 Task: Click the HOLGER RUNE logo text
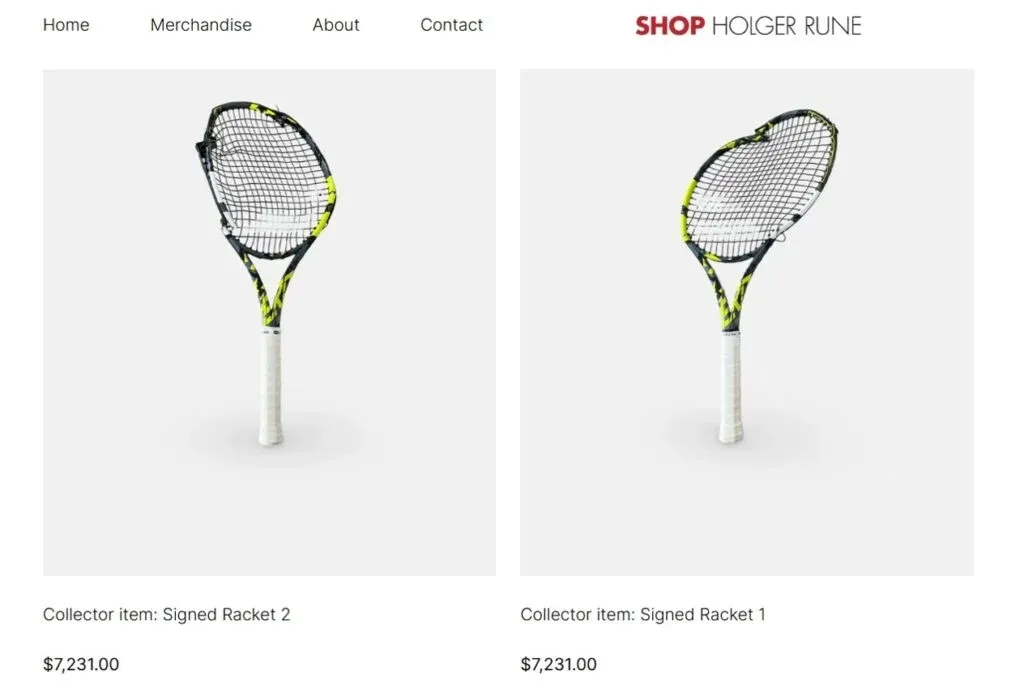[x=786, y=25]
